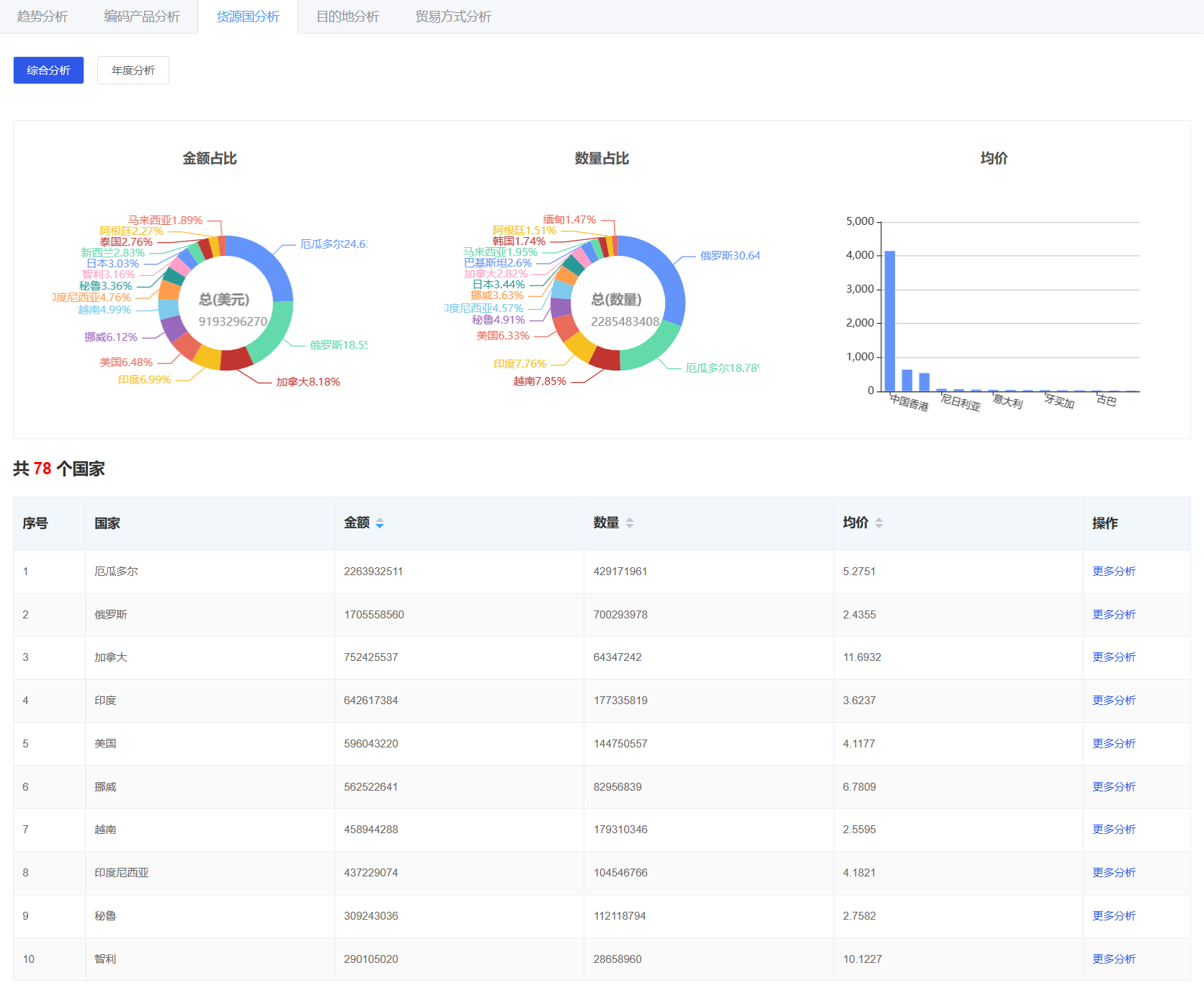
Task: Go to 贸易方式分析 tab
Action: (x=453, y=17)
